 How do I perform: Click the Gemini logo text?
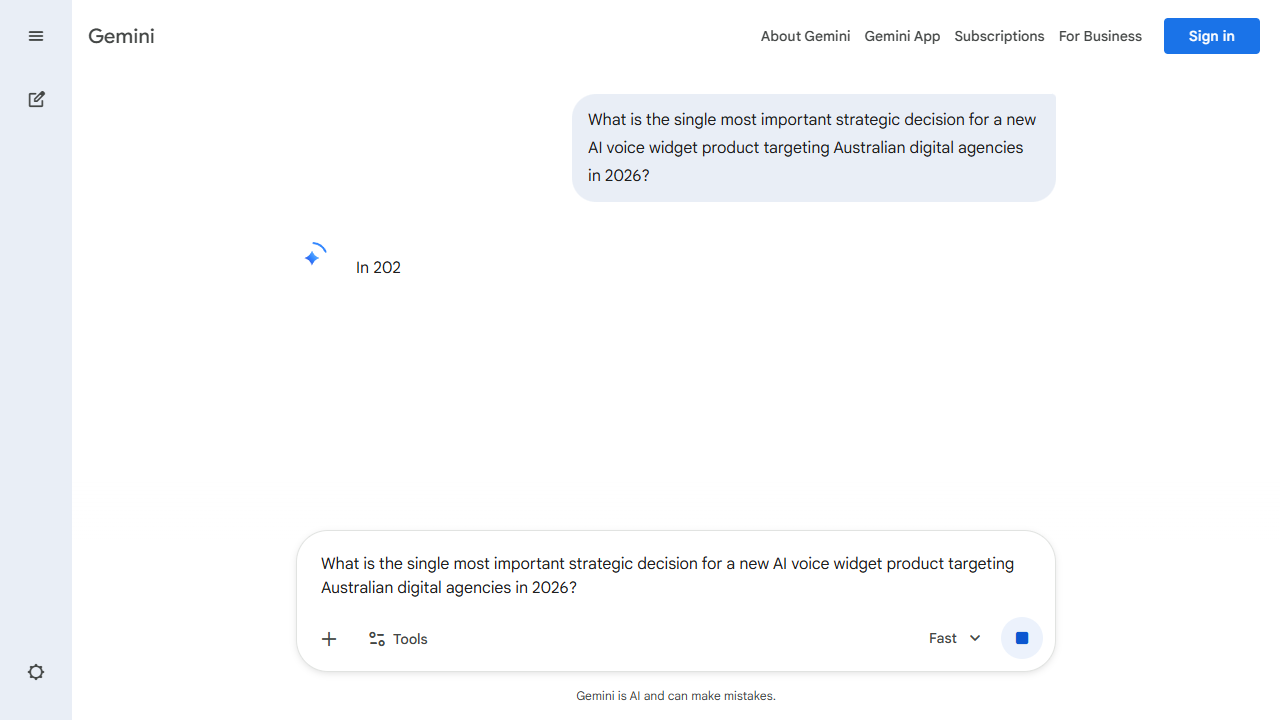point(121,36)
